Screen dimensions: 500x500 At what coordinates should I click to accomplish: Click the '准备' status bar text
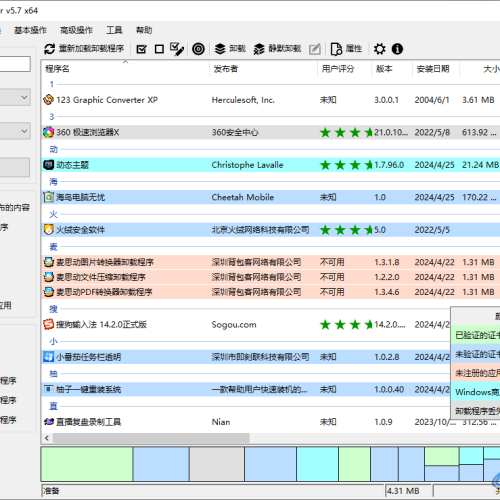(51, 491)
